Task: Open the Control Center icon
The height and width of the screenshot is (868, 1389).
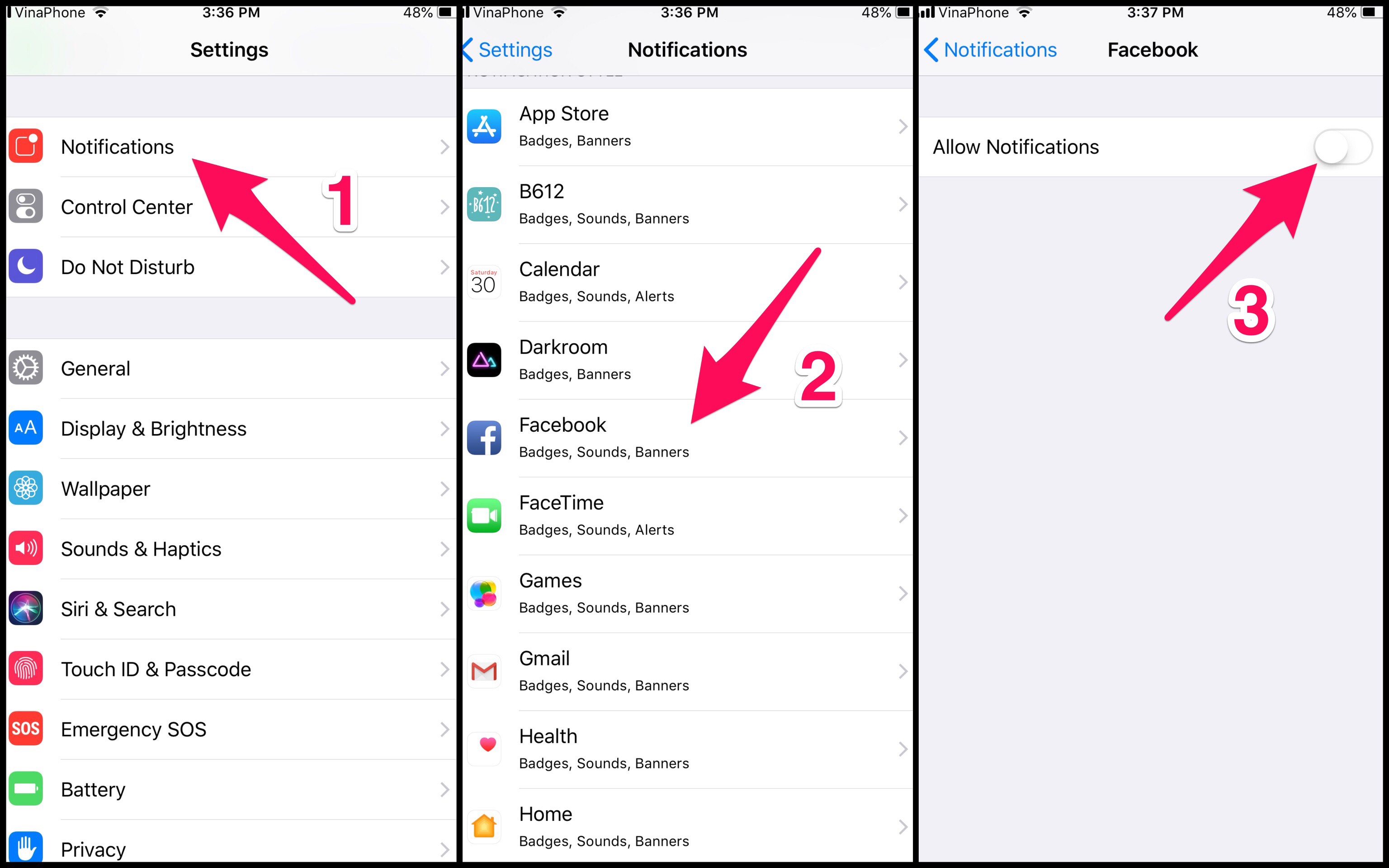Action: click(x=26, y=207)
